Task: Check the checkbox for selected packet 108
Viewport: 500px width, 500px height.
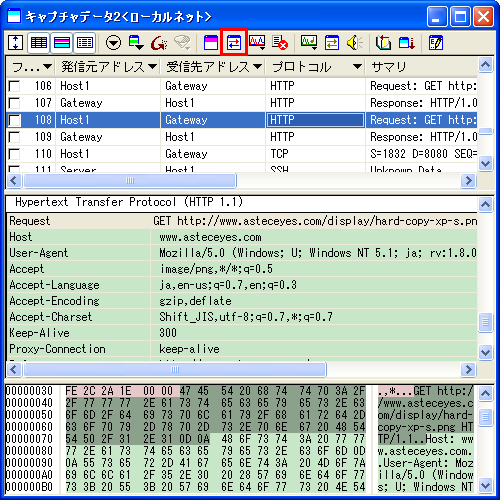Action: click(14, 120)
